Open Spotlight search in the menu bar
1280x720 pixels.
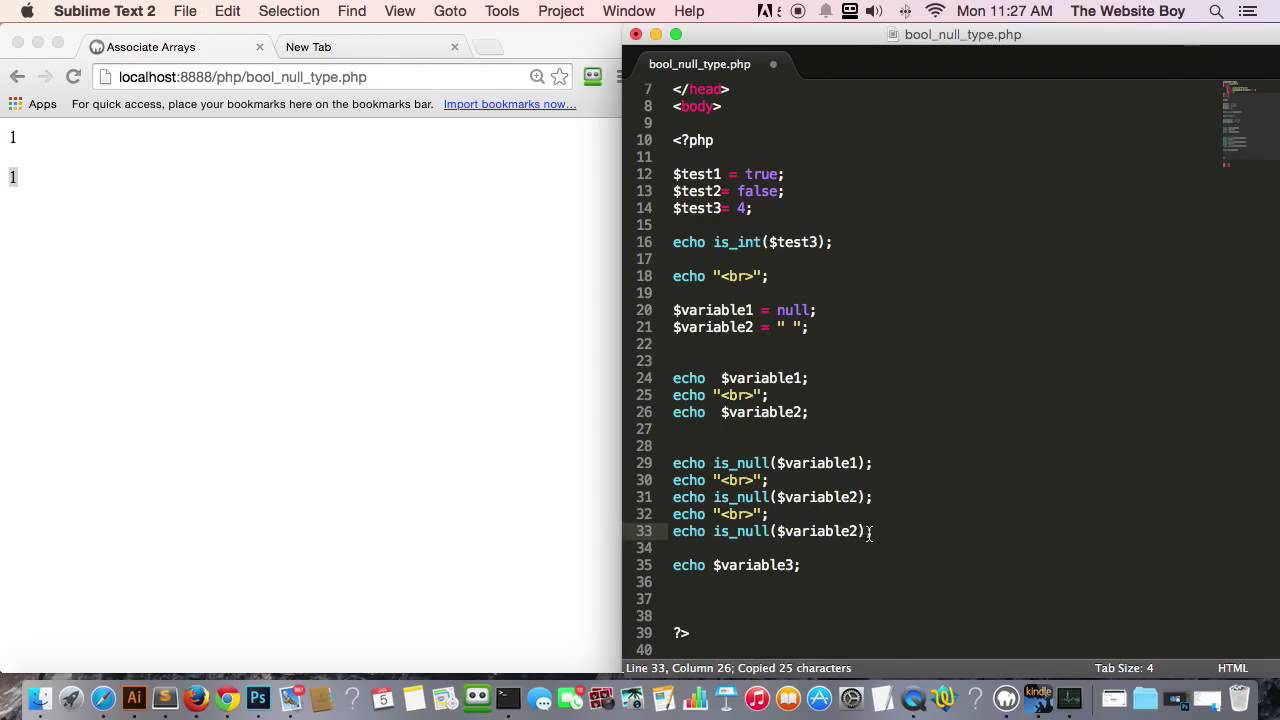[x=1216, y=11]
